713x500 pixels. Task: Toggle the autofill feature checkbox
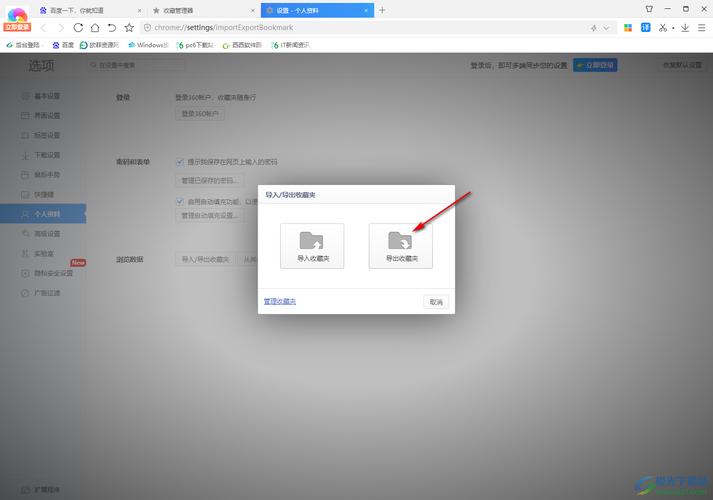(180, 200)
